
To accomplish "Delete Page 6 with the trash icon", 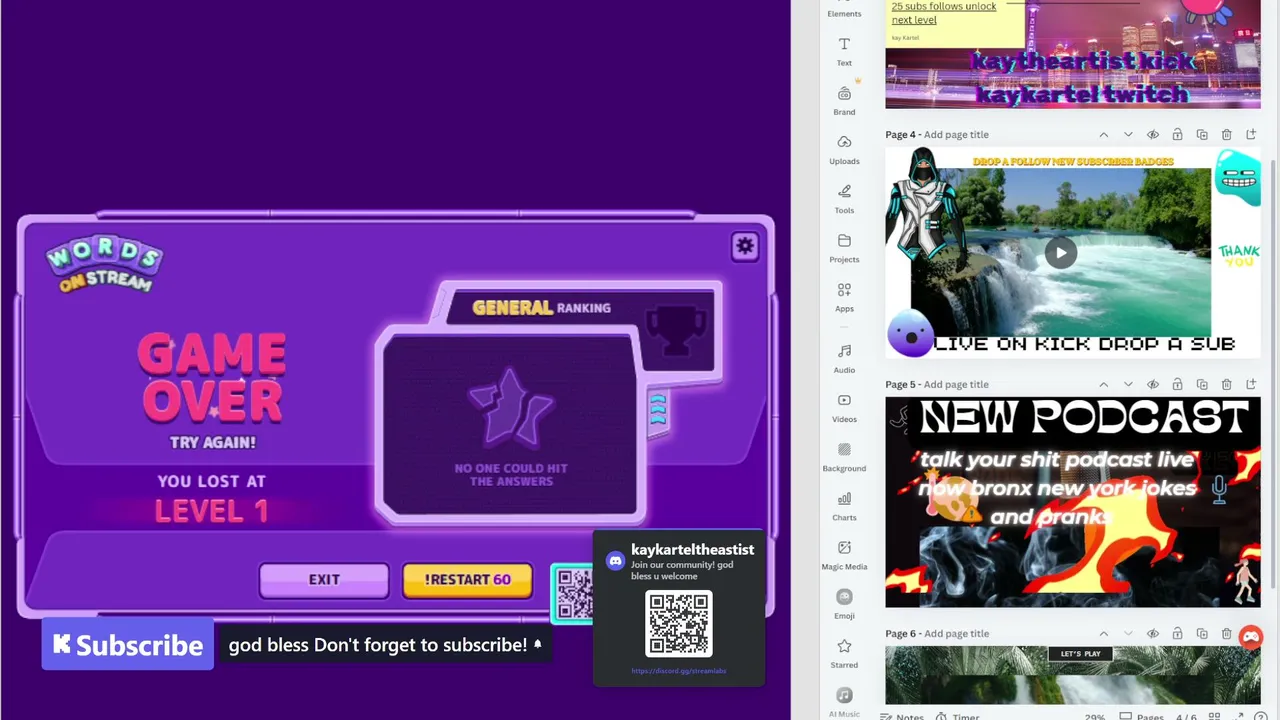I will pyautogui.click(x=1226, y=634).
